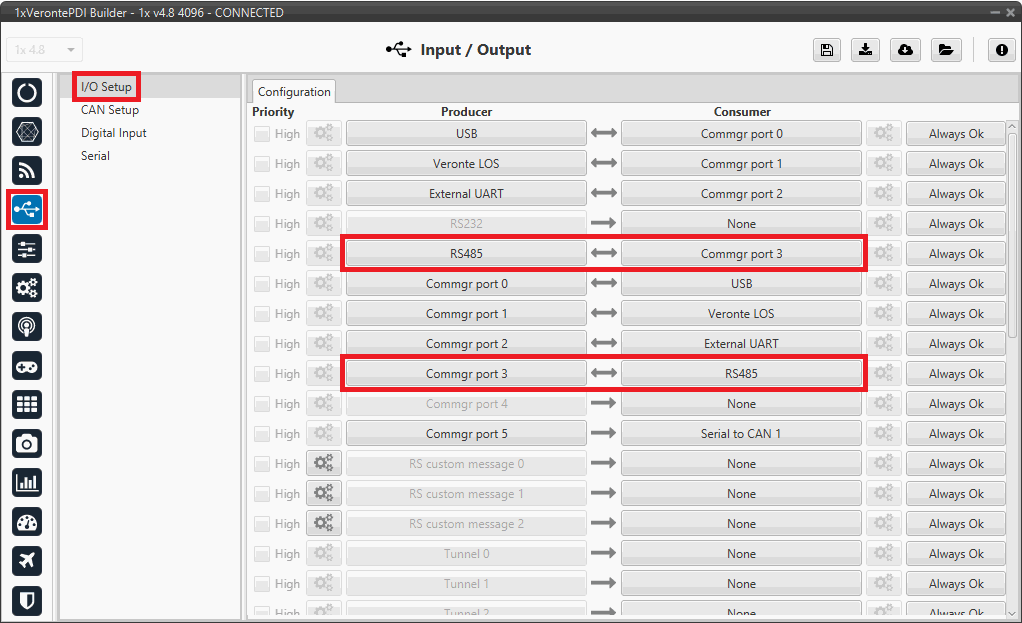This screenshot has width=1022, height=623.
Task: Check High priority for Commgr port 5 row
Action: (262, 434)
